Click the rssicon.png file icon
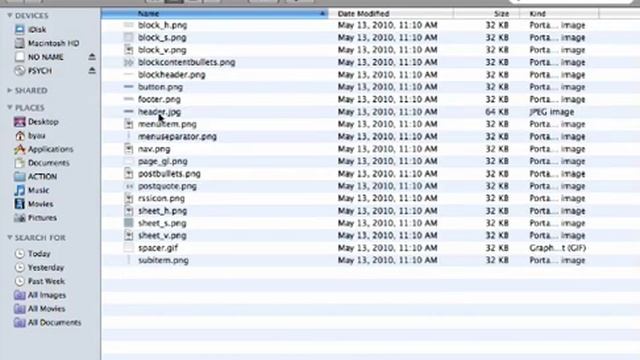This screenshot has height=360, width=640. click(x=129, y=198)
